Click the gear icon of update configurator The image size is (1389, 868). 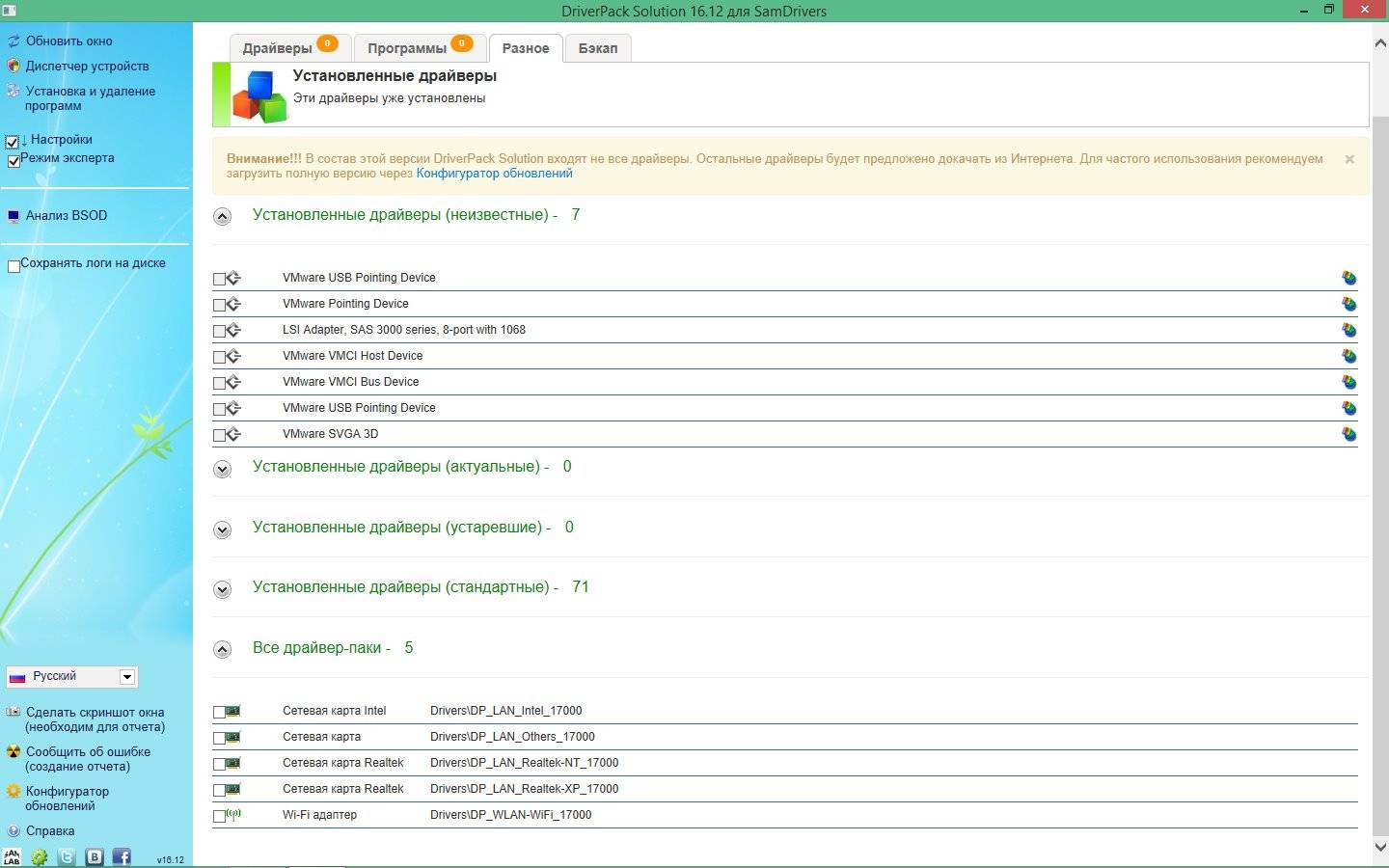pos(13,792)
